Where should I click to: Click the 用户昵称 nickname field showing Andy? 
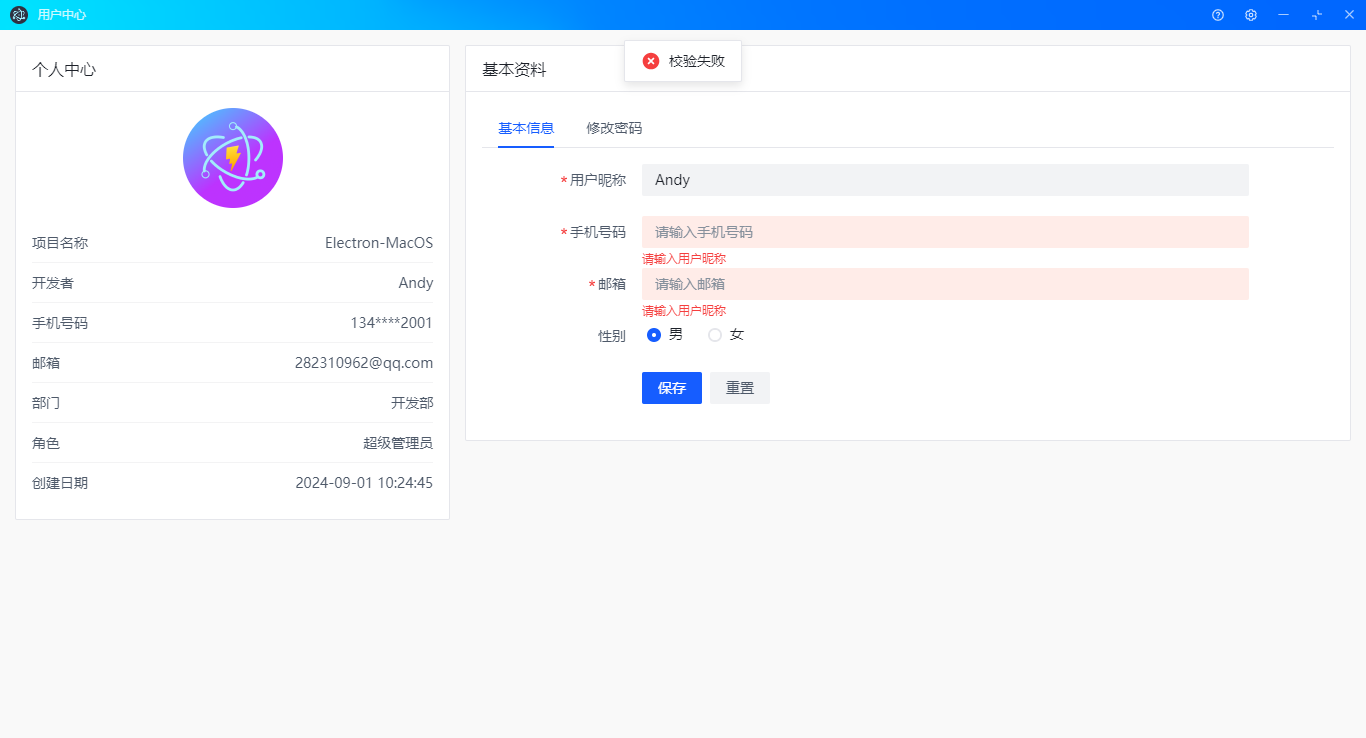945,180
